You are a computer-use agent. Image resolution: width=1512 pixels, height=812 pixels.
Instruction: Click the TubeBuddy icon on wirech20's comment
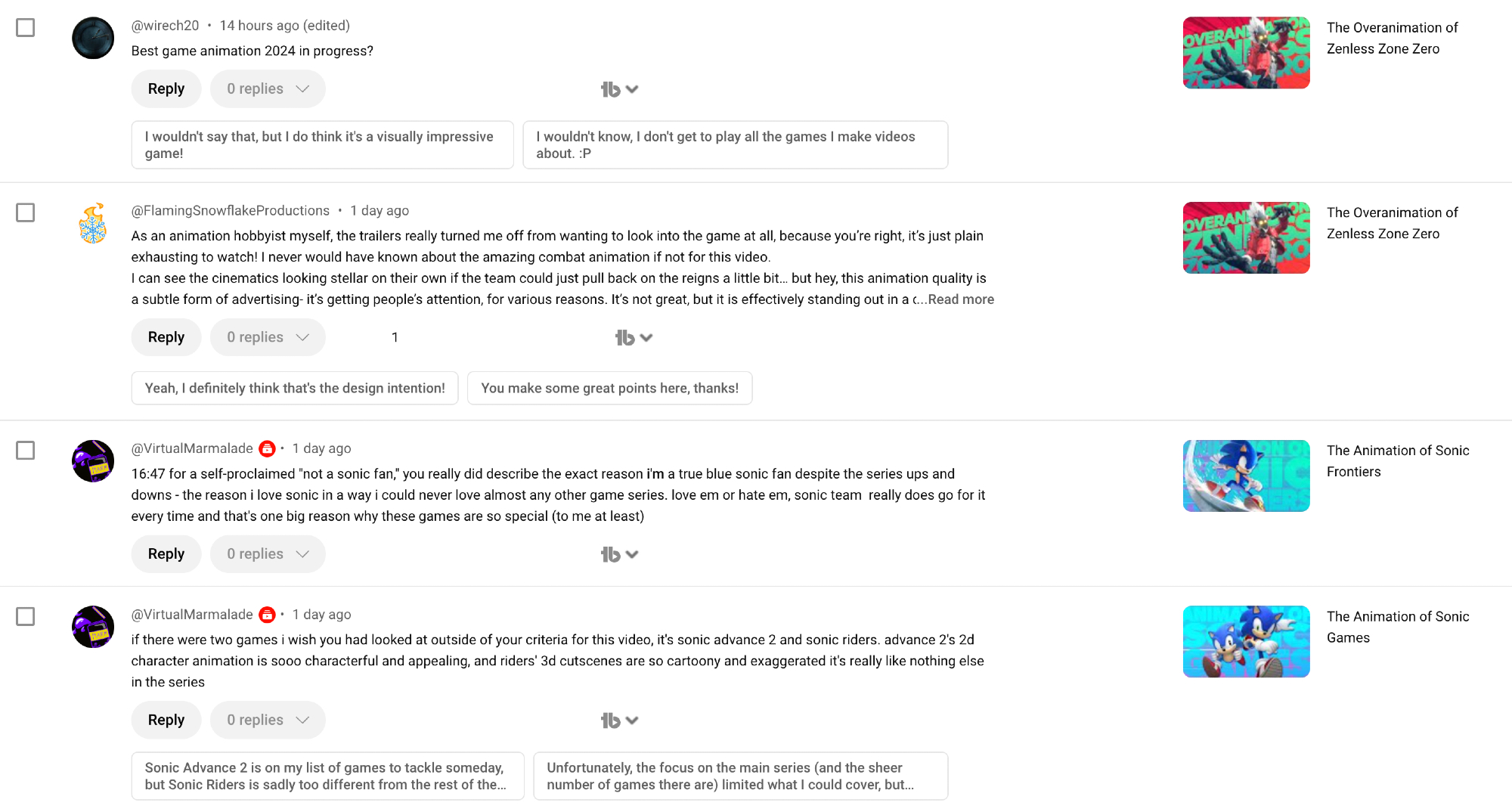point(611,89)
